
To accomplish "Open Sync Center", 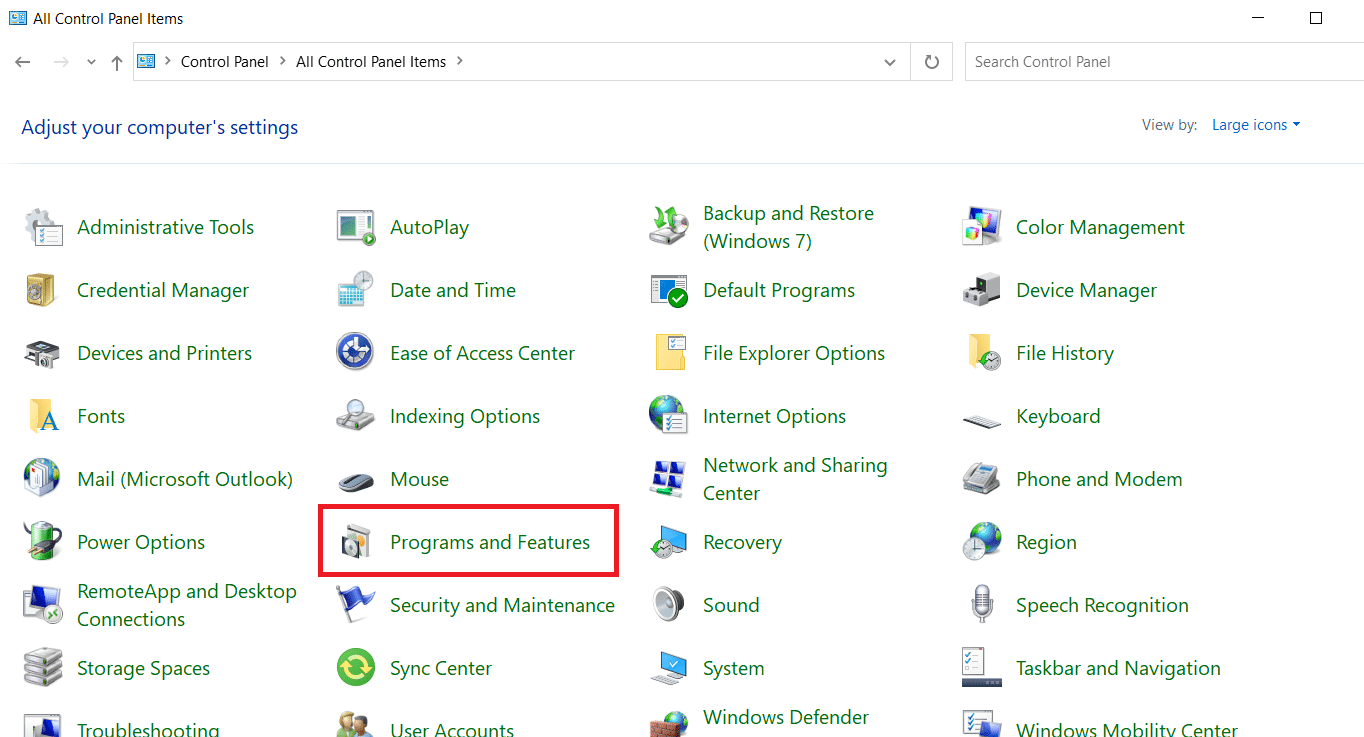I will (440, 667).
